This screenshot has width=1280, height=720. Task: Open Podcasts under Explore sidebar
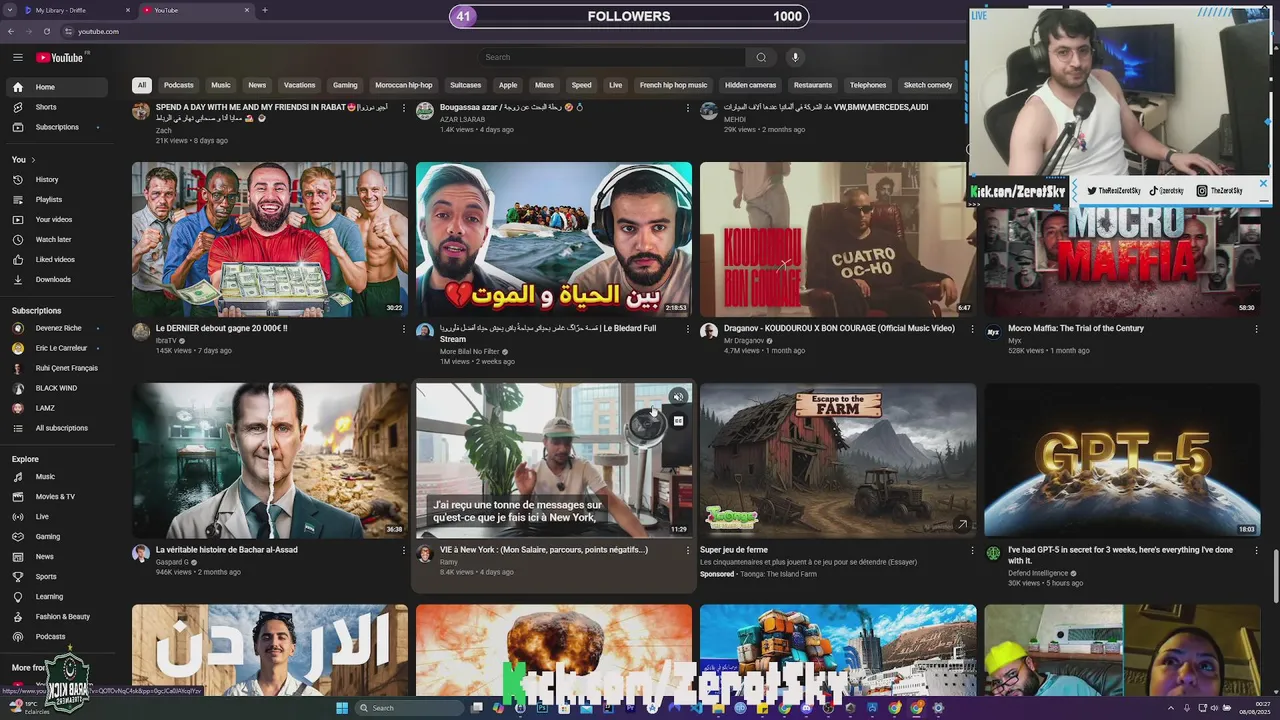[x=58, y=637]
